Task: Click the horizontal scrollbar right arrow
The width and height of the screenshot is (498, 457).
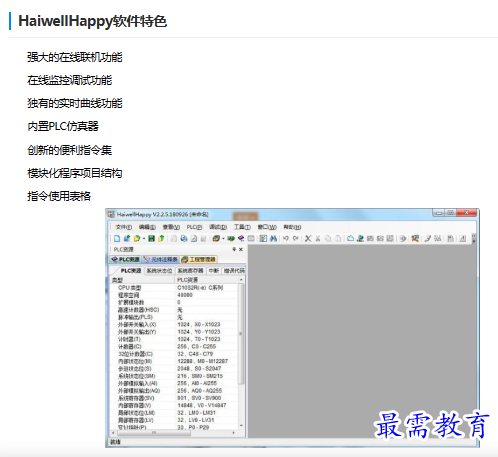Action: pyautogui.click(x=234, y=433)
